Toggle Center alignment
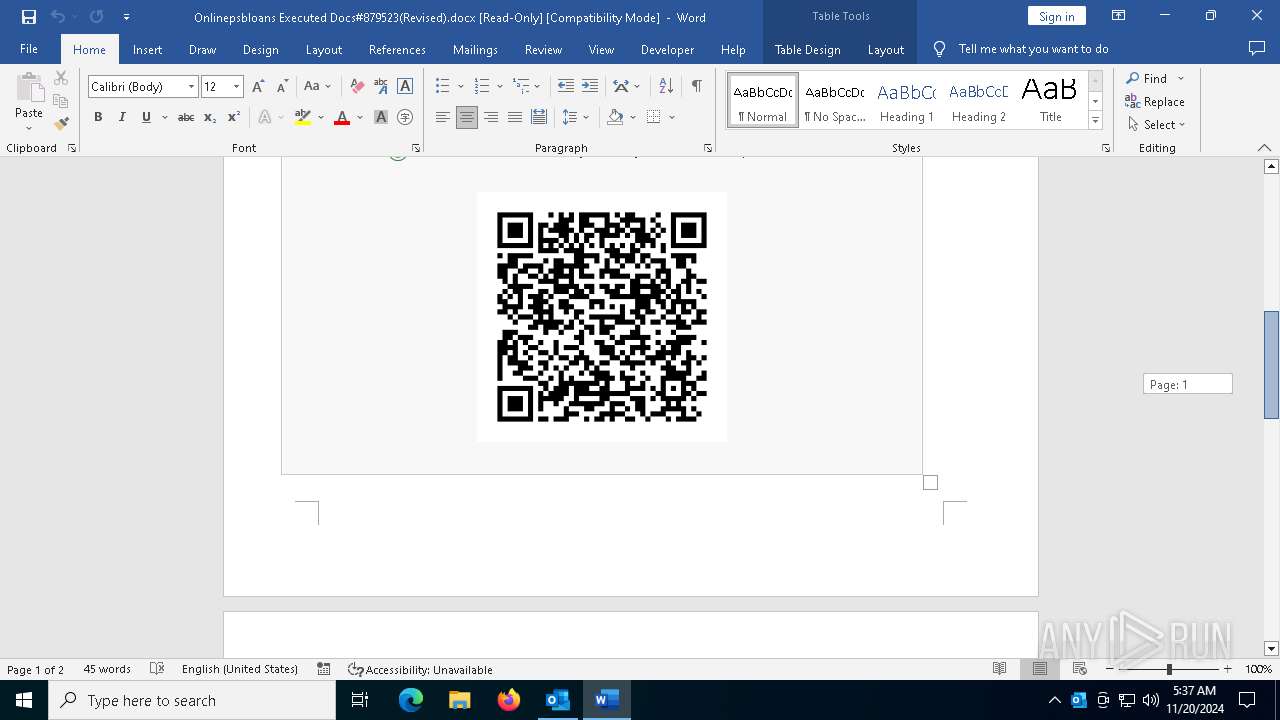The height and width of the screenshot is (720, 1280). pos(467,117)
